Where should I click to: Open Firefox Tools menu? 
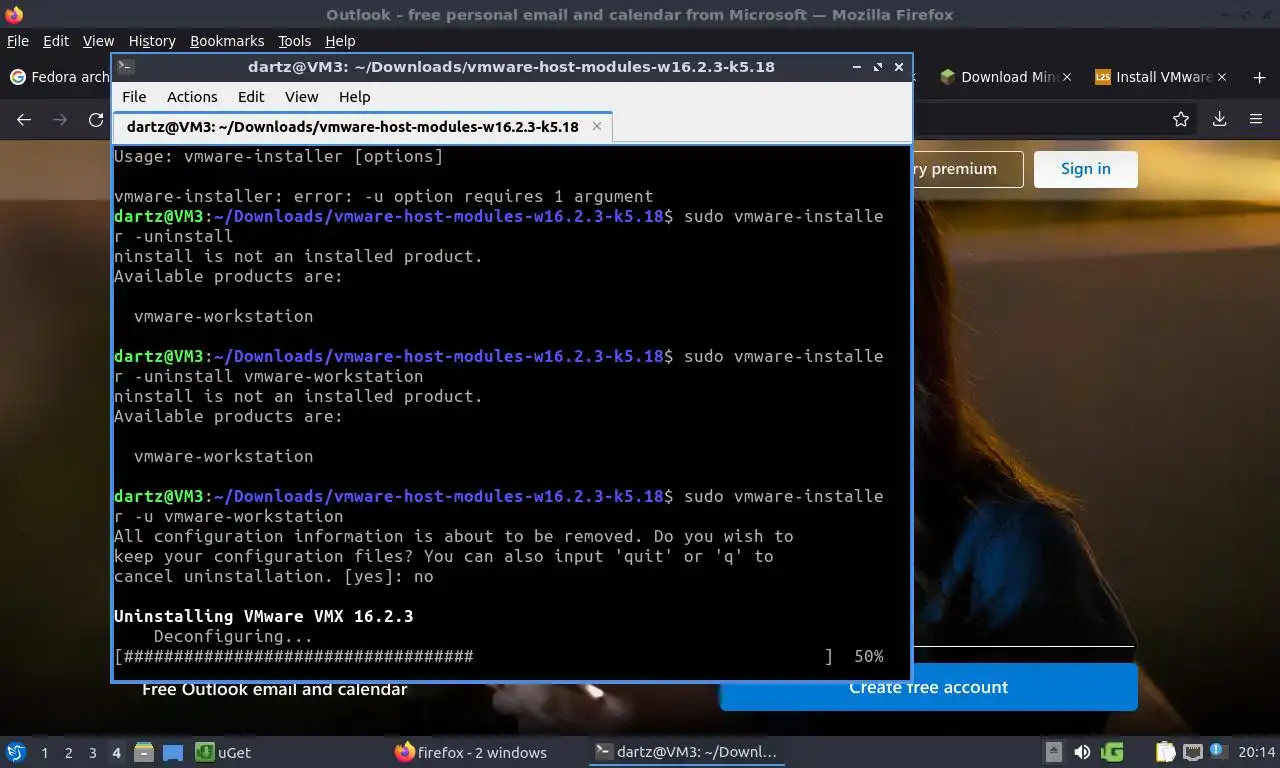295,41
